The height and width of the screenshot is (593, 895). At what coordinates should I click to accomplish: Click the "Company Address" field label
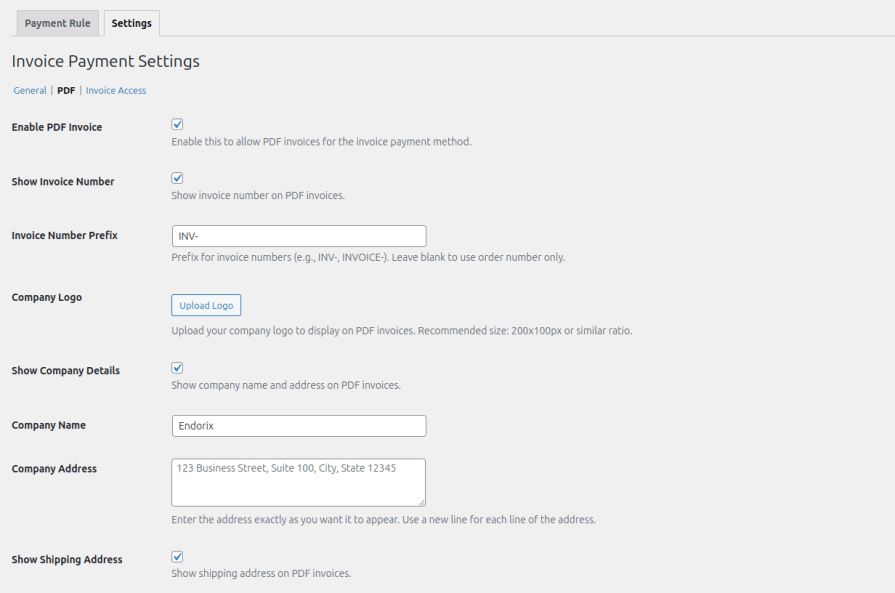[x=54, y=469]
